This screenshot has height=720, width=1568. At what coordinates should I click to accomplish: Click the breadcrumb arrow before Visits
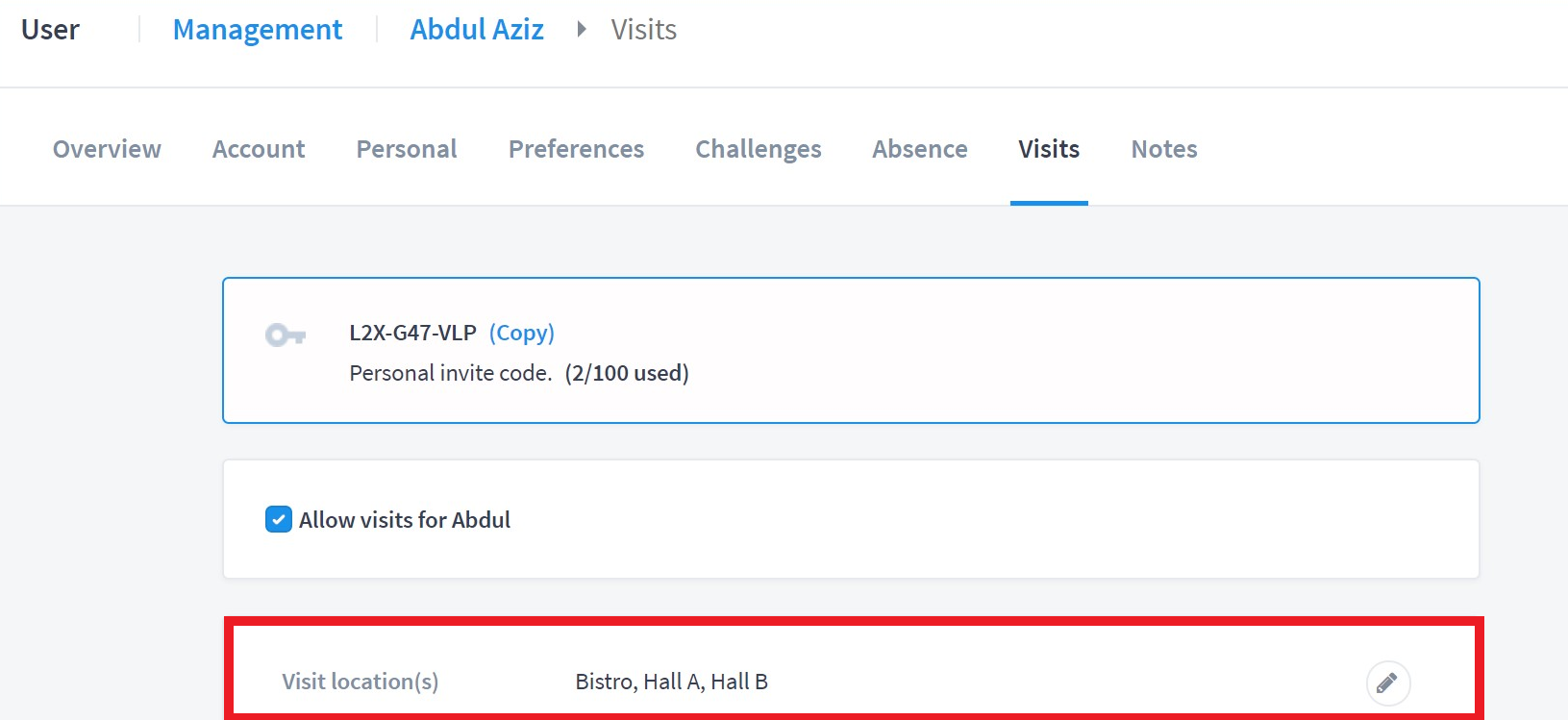pos(581,30)
